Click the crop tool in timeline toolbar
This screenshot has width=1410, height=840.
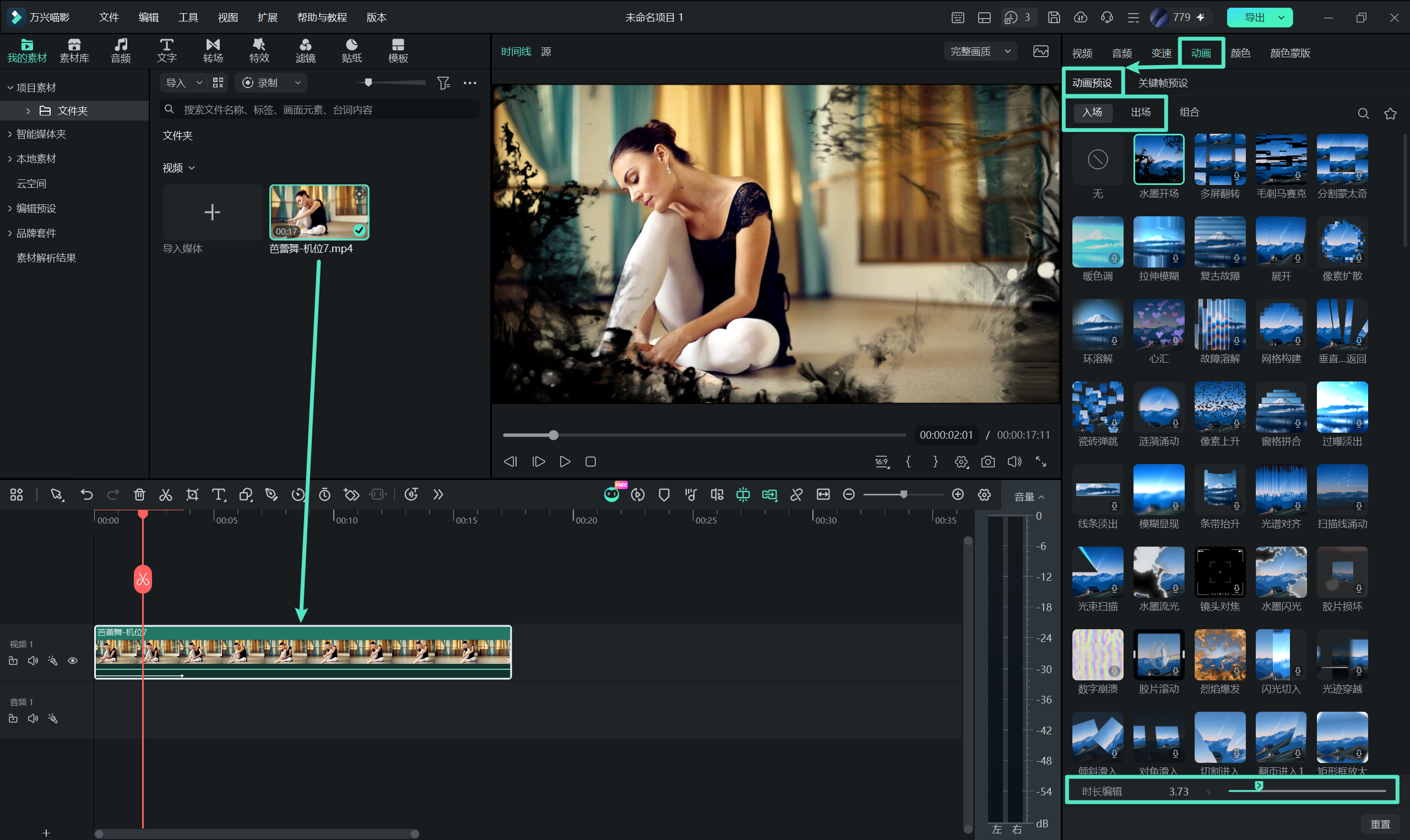(x=192, y=495)
